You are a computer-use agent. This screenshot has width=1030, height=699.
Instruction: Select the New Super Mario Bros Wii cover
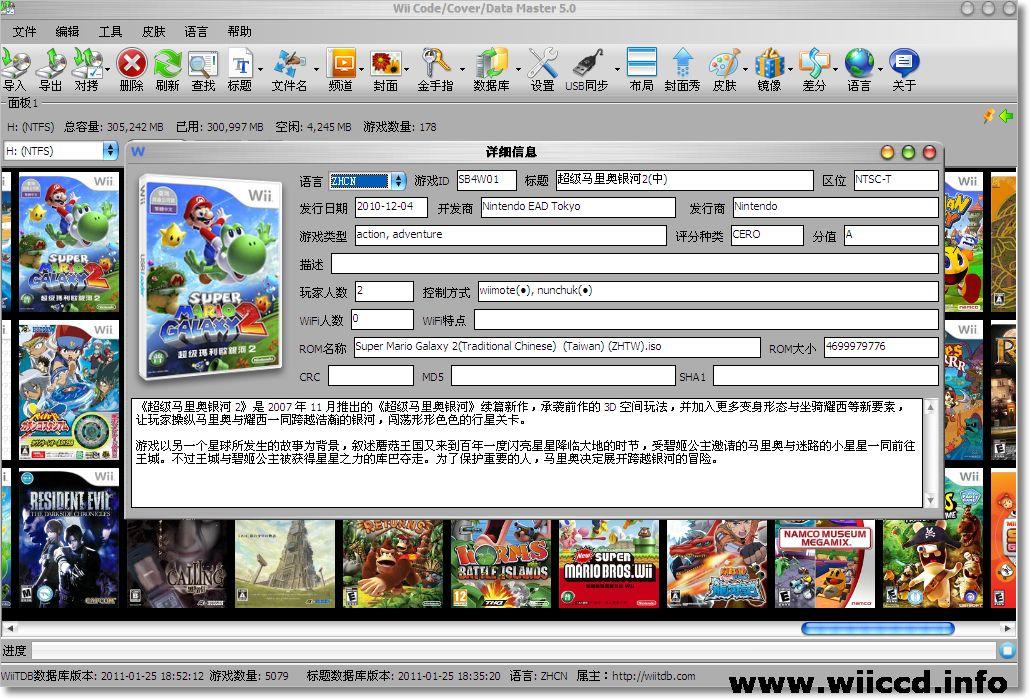tap(609, 564)
